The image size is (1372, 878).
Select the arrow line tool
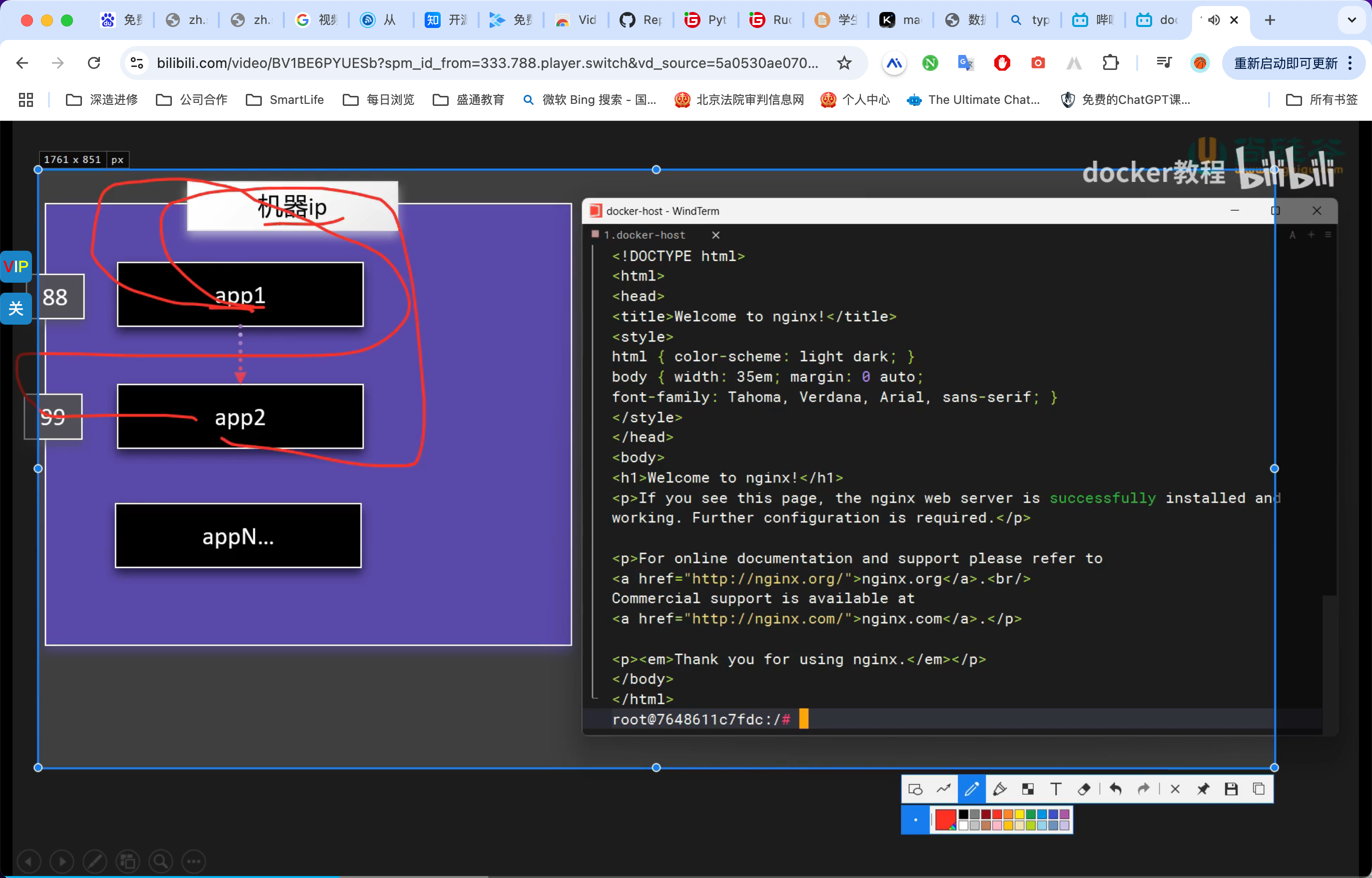click(x=944, y=789)
